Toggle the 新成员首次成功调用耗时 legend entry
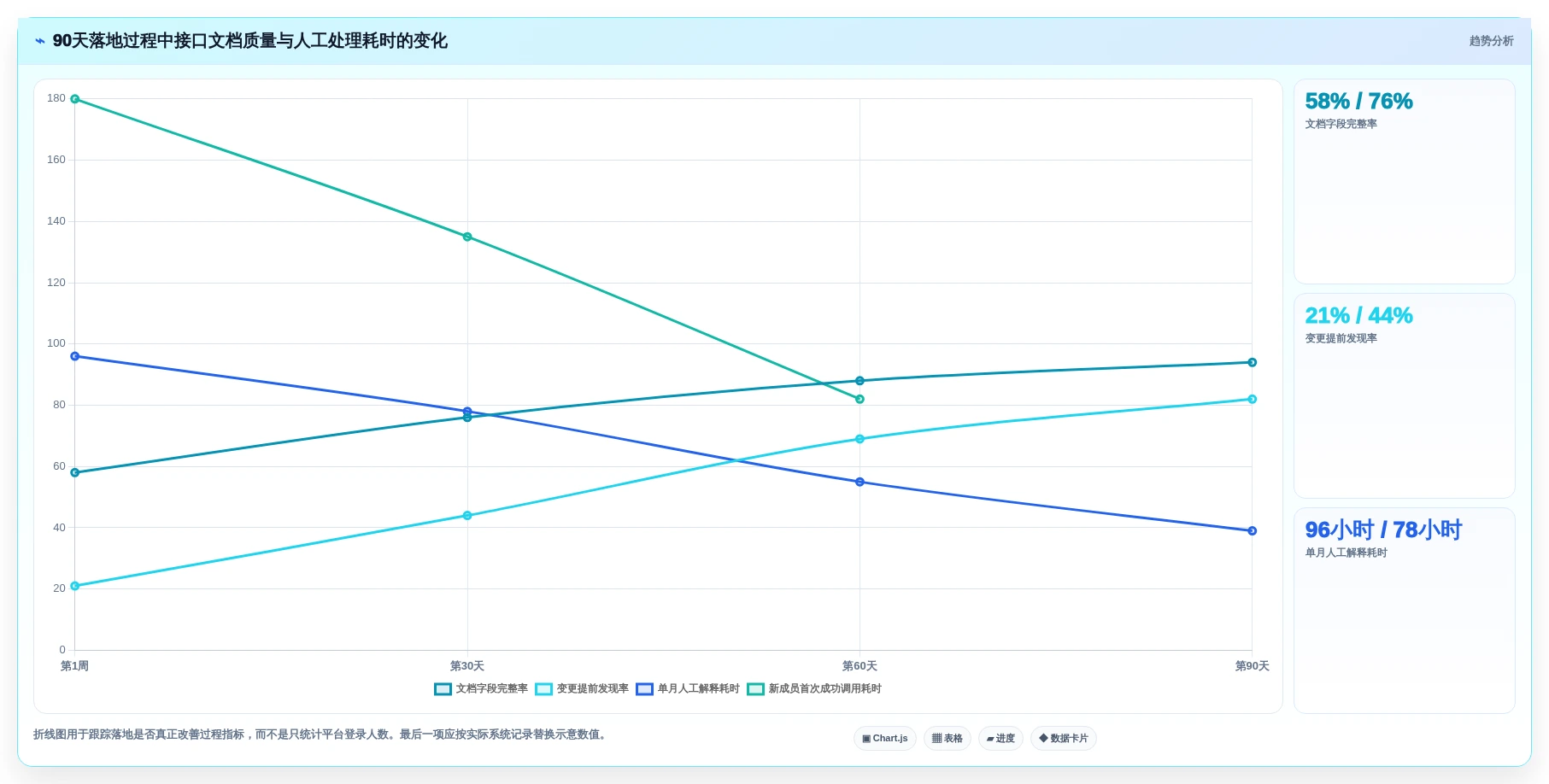Image resolution: width=1549 pixels, height=784 pixels. click(x=814, y=688)
